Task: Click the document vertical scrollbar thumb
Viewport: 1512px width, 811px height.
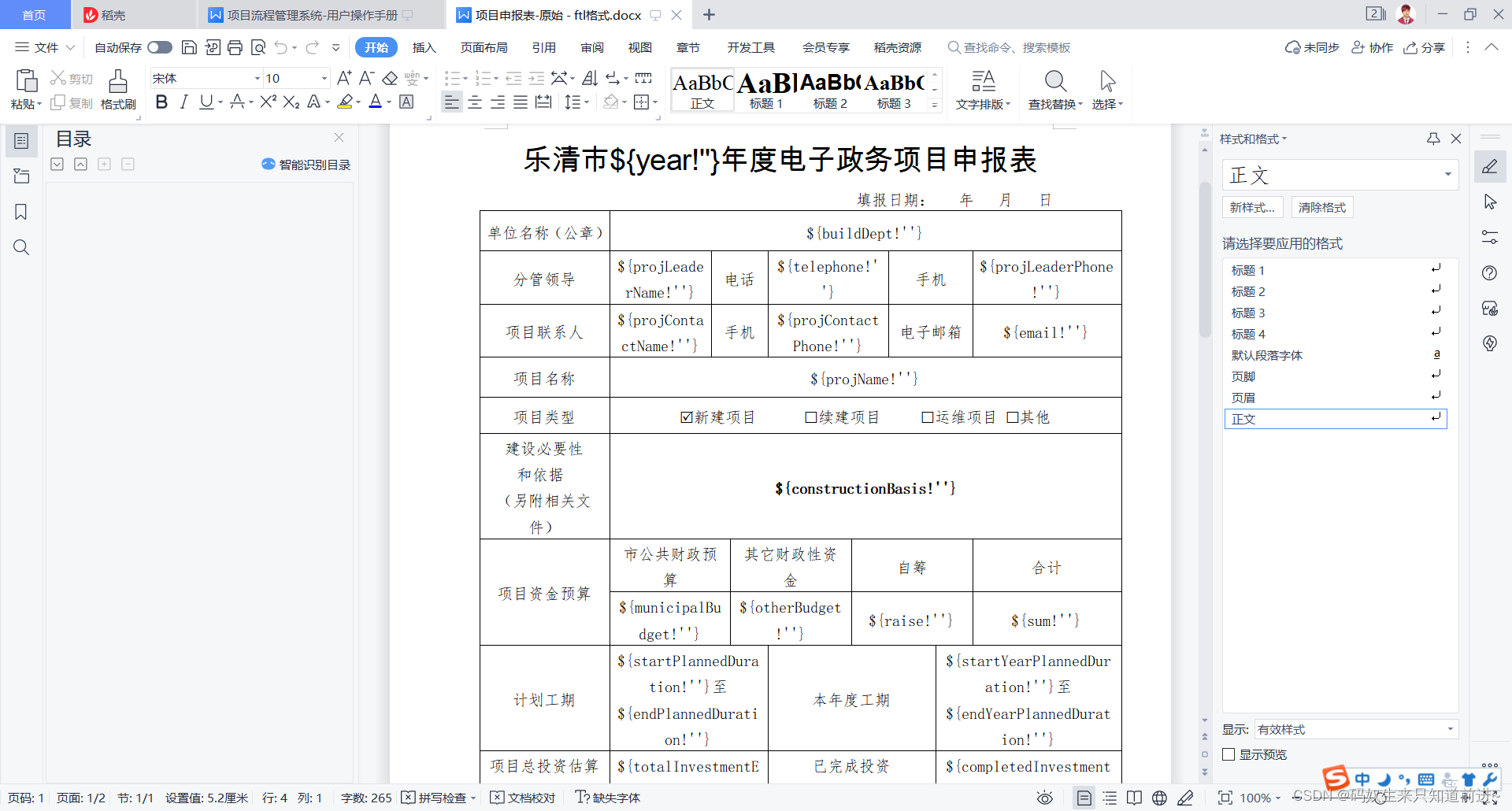Action: [1205, 260]
